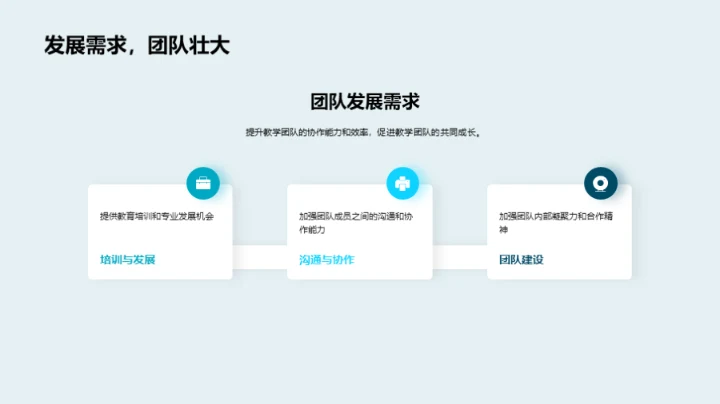
Task: Click the text 提供教育培训和专业发展机会
Action: (x=157, y=216)
